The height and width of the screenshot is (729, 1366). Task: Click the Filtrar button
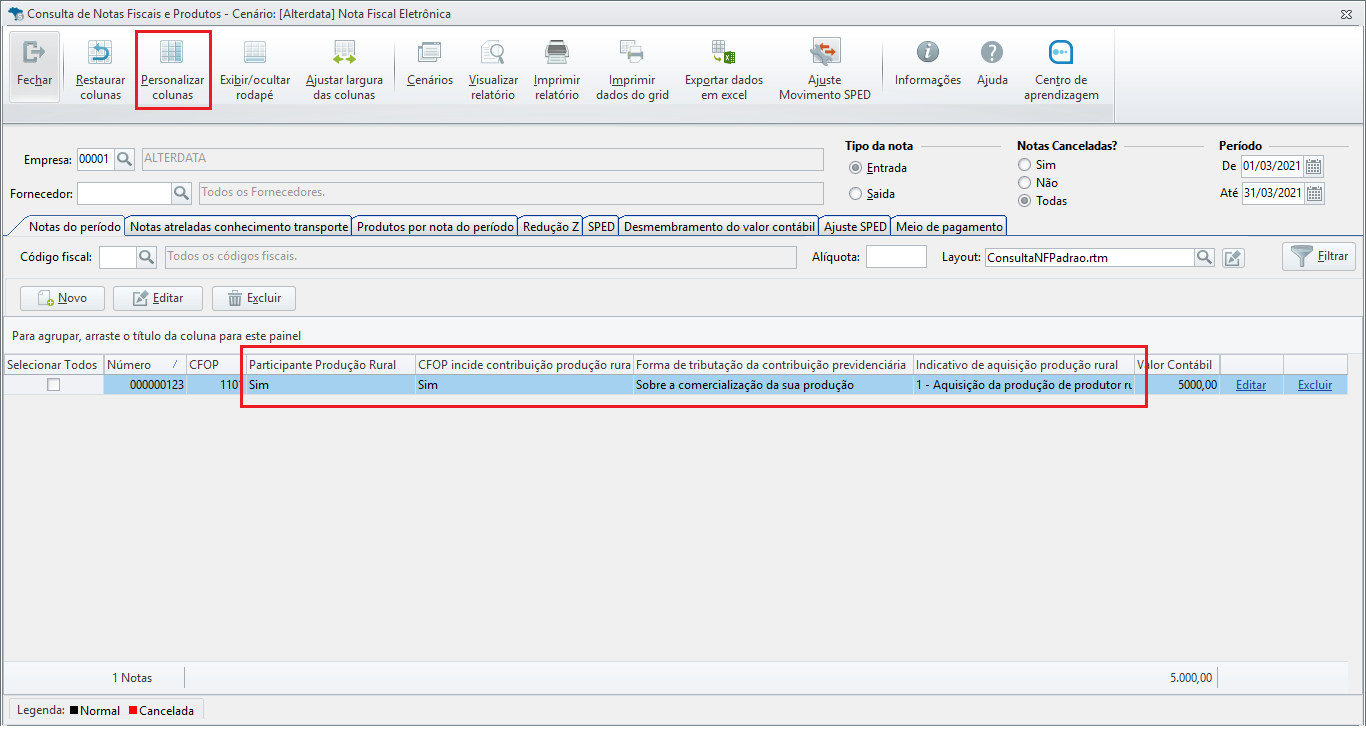(1318, 257)
